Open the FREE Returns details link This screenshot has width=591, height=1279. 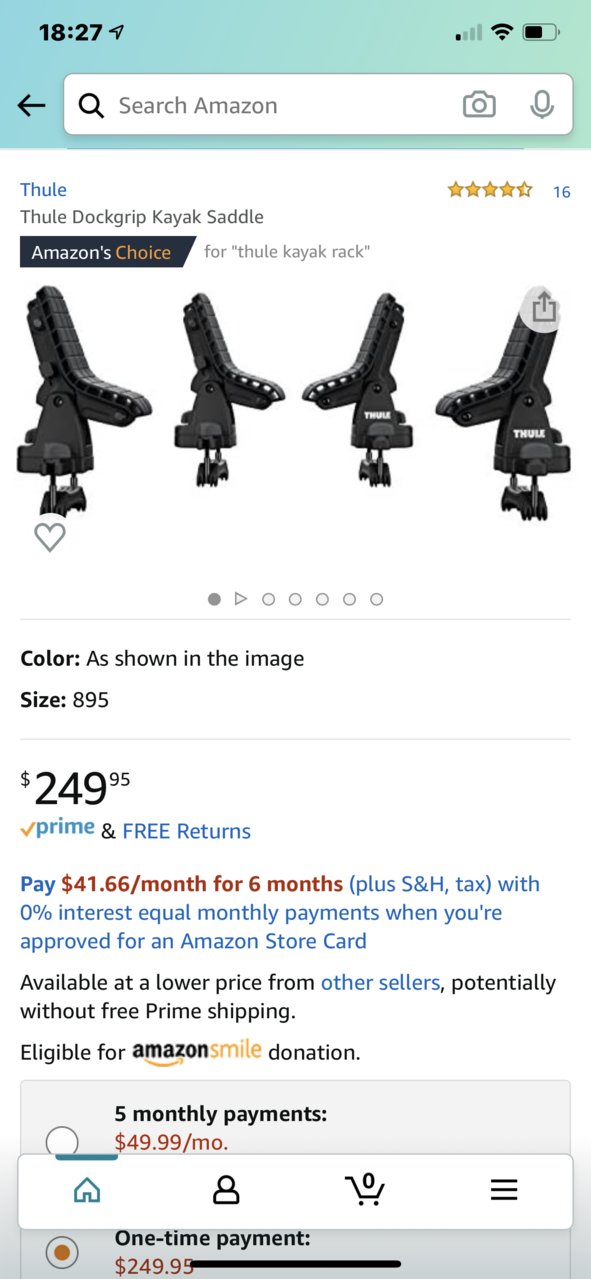[186, 831]
